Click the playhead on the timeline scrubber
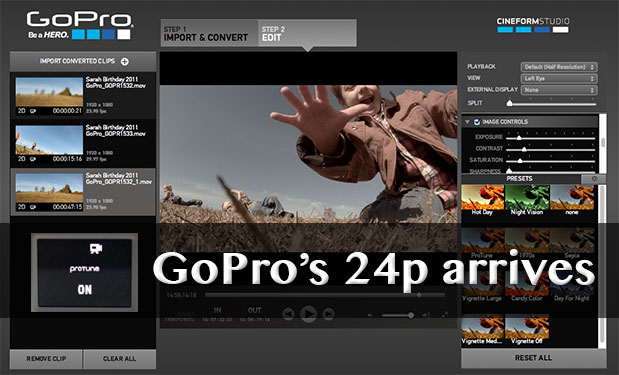Screen dimensions: 619x375 (x=419, y=295)
